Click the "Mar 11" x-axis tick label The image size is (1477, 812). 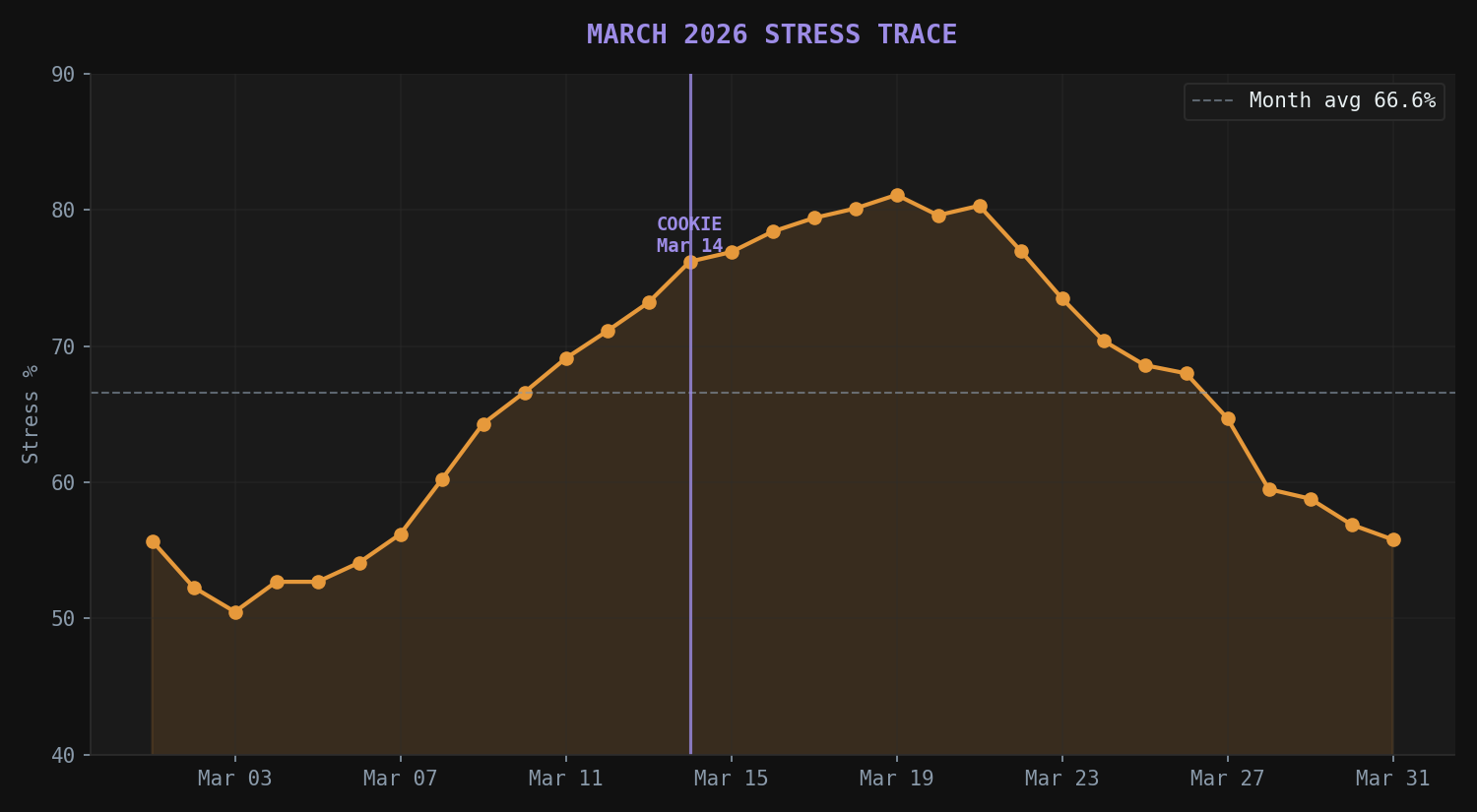click(566, 779)
